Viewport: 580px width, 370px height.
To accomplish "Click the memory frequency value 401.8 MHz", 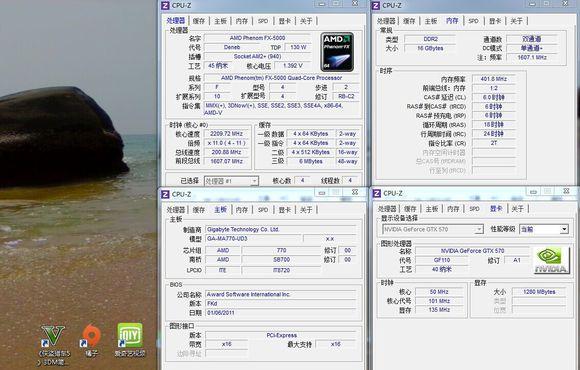I will (494, 79).
